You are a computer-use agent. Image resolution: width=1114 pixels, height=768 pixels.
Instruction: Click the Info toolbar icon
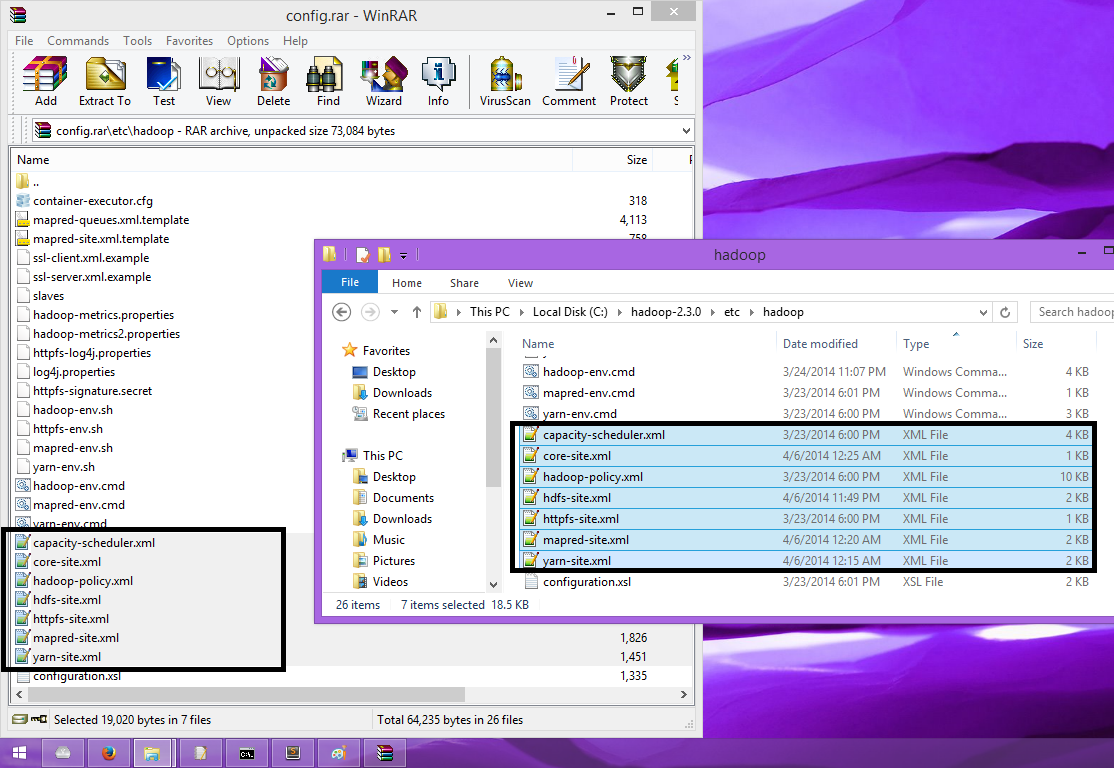click(x=438, y=82)
